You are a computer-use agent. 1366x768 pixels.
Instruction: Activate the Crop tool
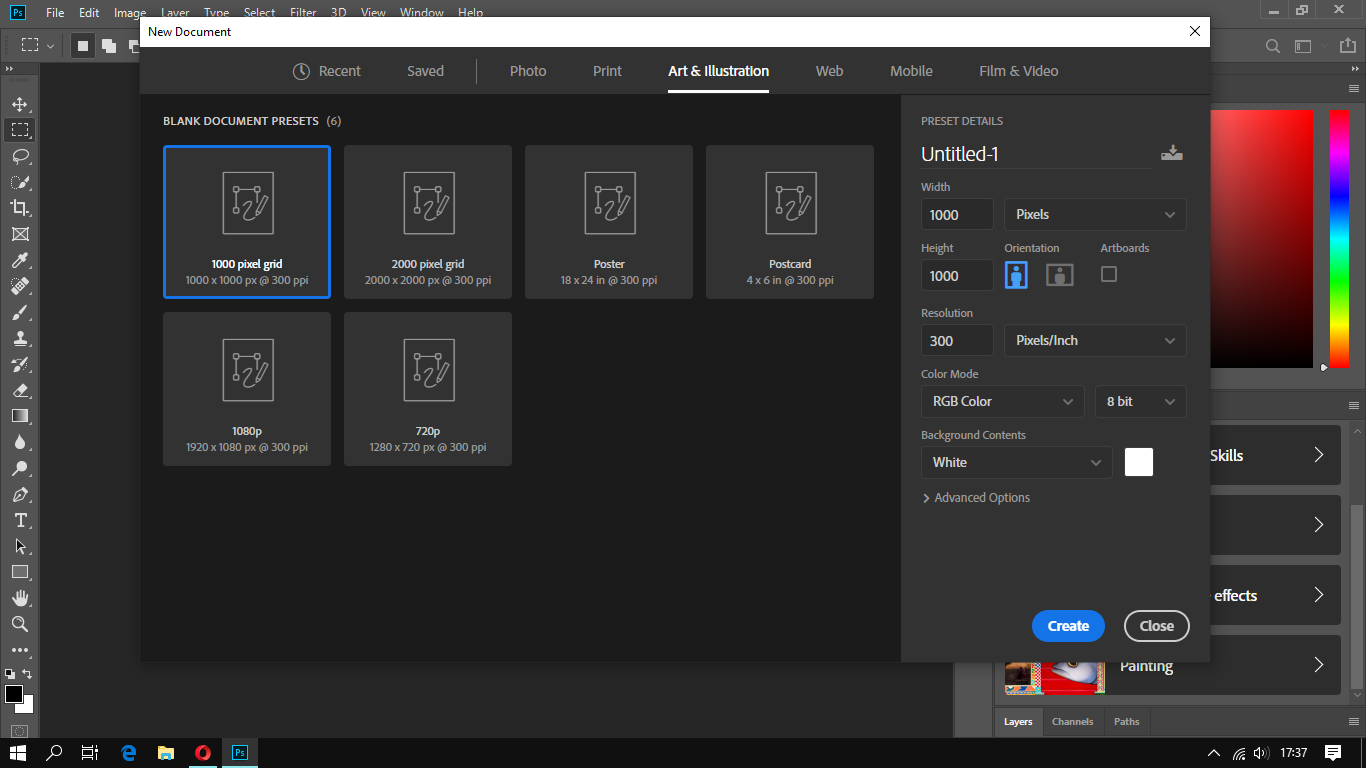coord(20,208)
